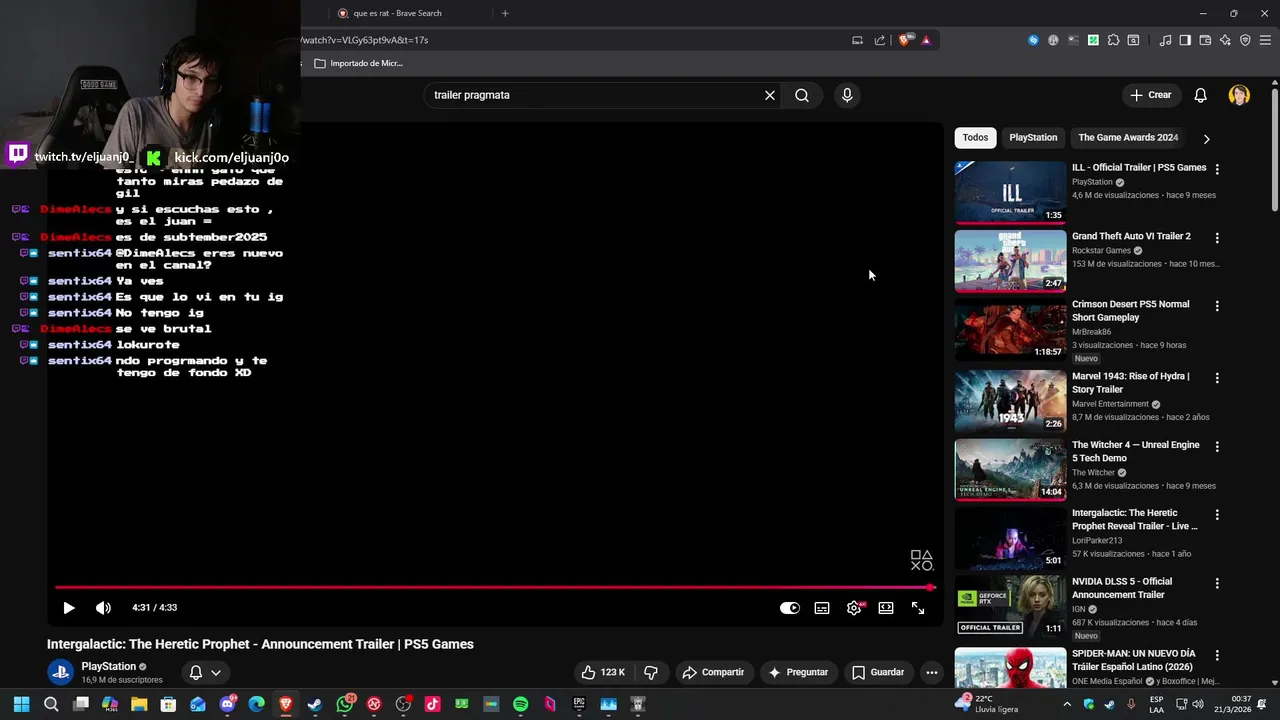
Task: Enter fullscreen mode in player
Action: tap(918, 608)
